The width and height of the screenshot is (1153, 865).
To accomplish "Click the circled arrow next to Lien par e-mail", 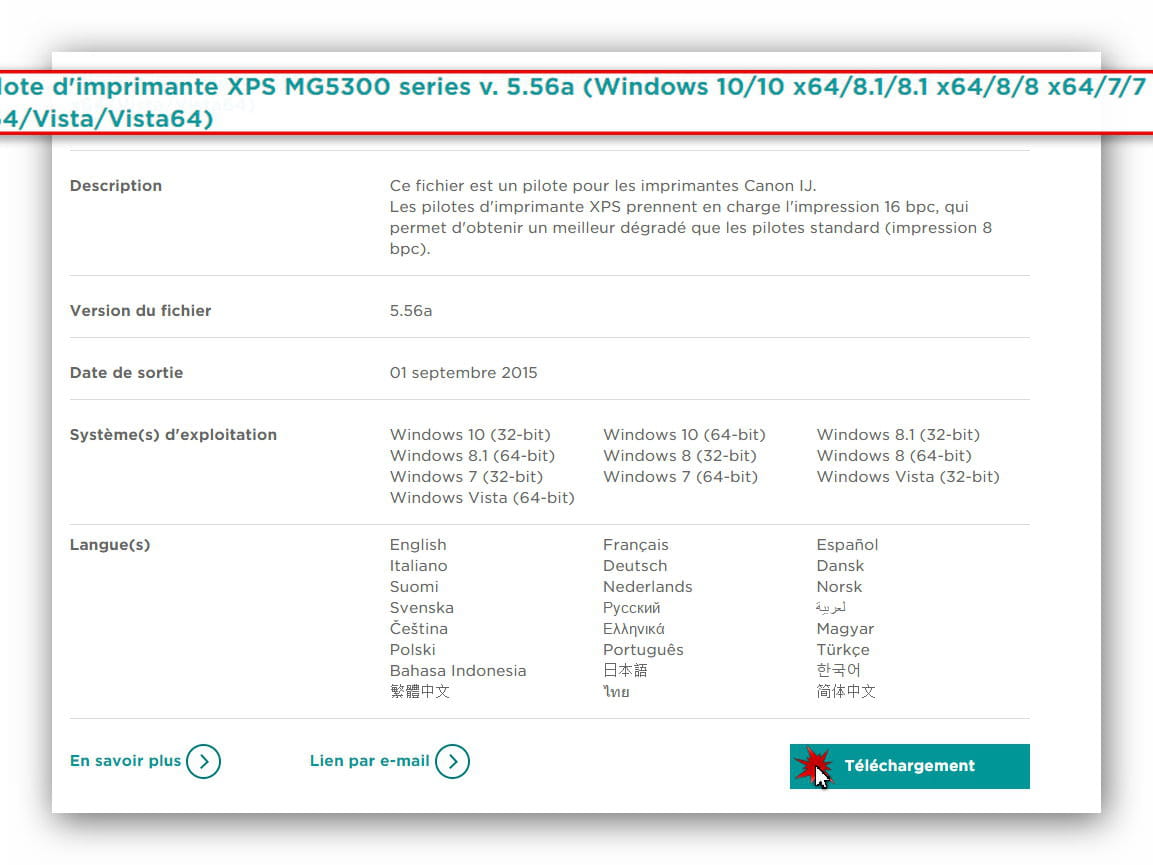I will (x=452, y=761).
